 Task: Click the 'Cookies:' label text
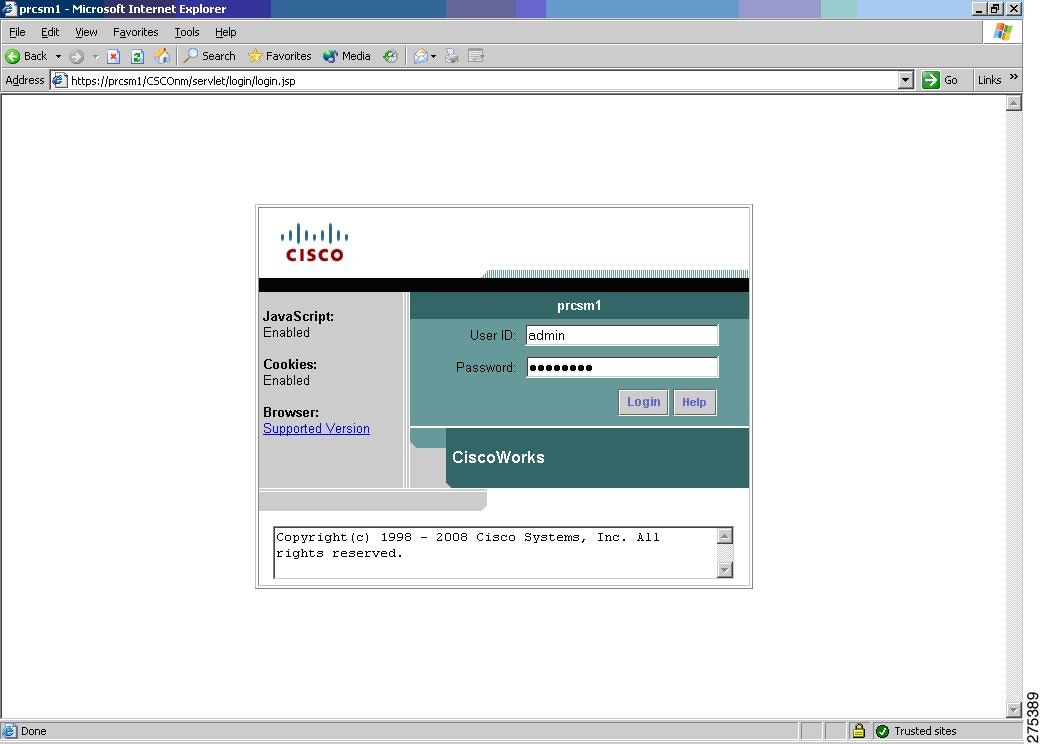[290, 365]
